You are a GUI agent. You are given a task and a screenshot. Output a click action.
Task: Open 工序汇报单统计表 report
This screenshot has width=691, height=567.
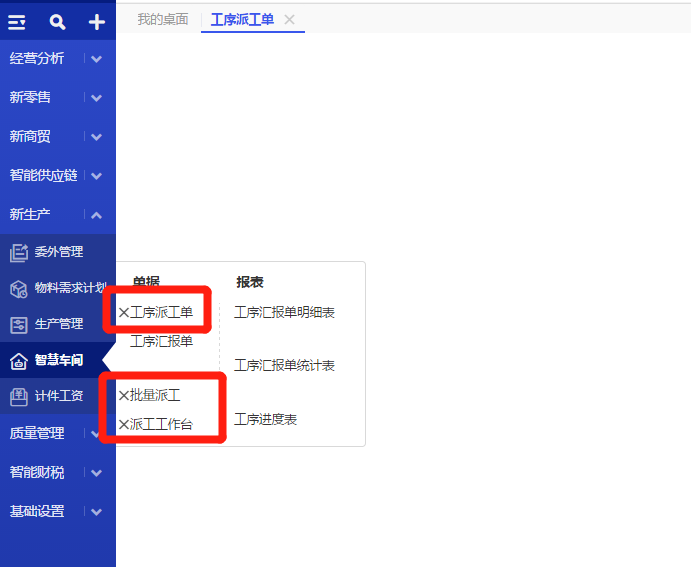click(x=284, y=366)
